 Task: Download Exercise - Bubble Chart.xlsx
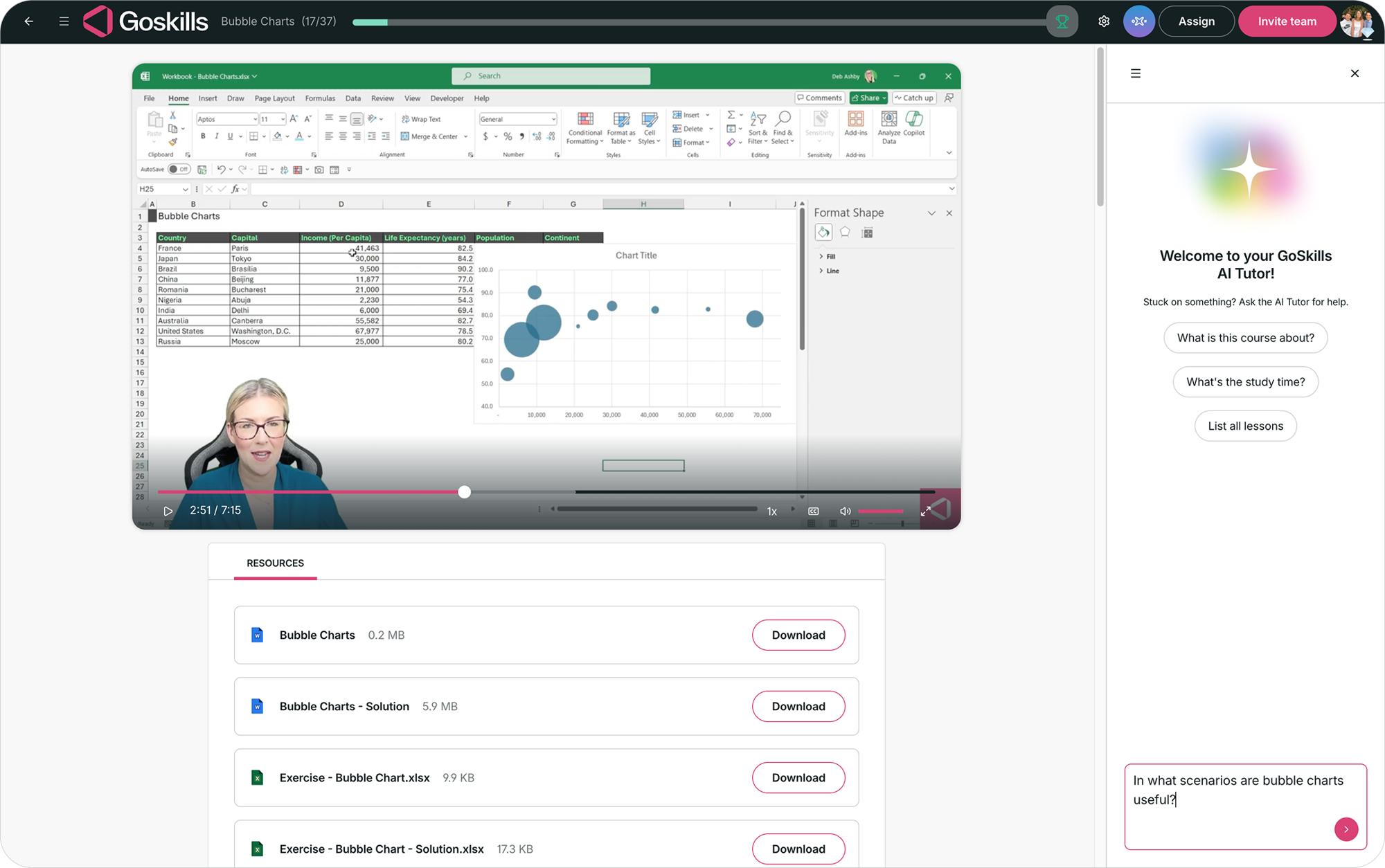[x=798, y=778]
